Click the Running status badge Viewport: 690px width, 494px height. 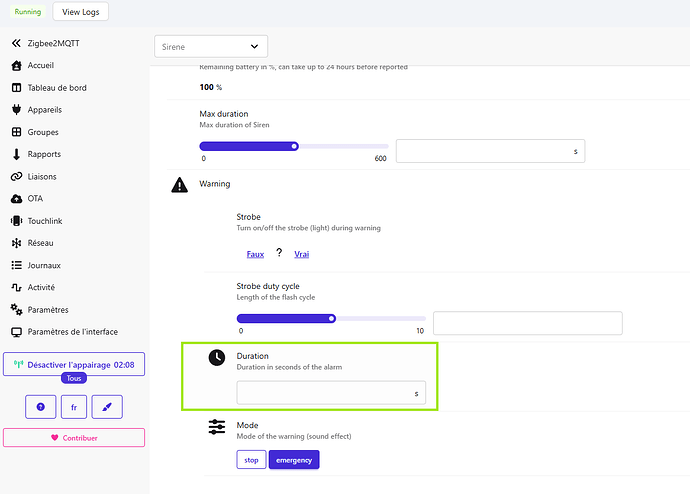pyautogui.click(x=28, y=12)
